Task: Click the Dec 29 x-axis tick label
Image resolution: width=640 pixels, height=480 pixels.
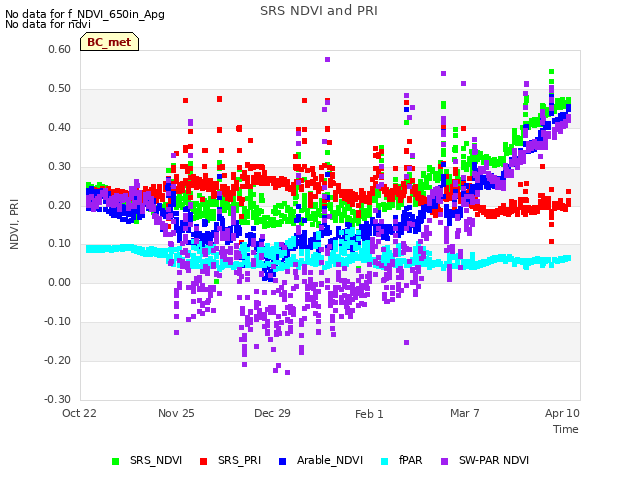Action: (x=272, y=413)
